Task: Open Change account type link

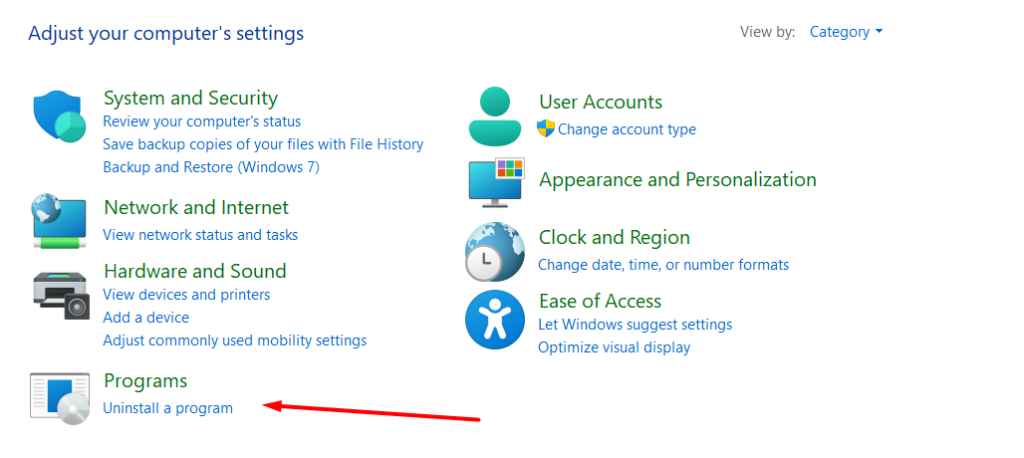Action: (626, 129)
